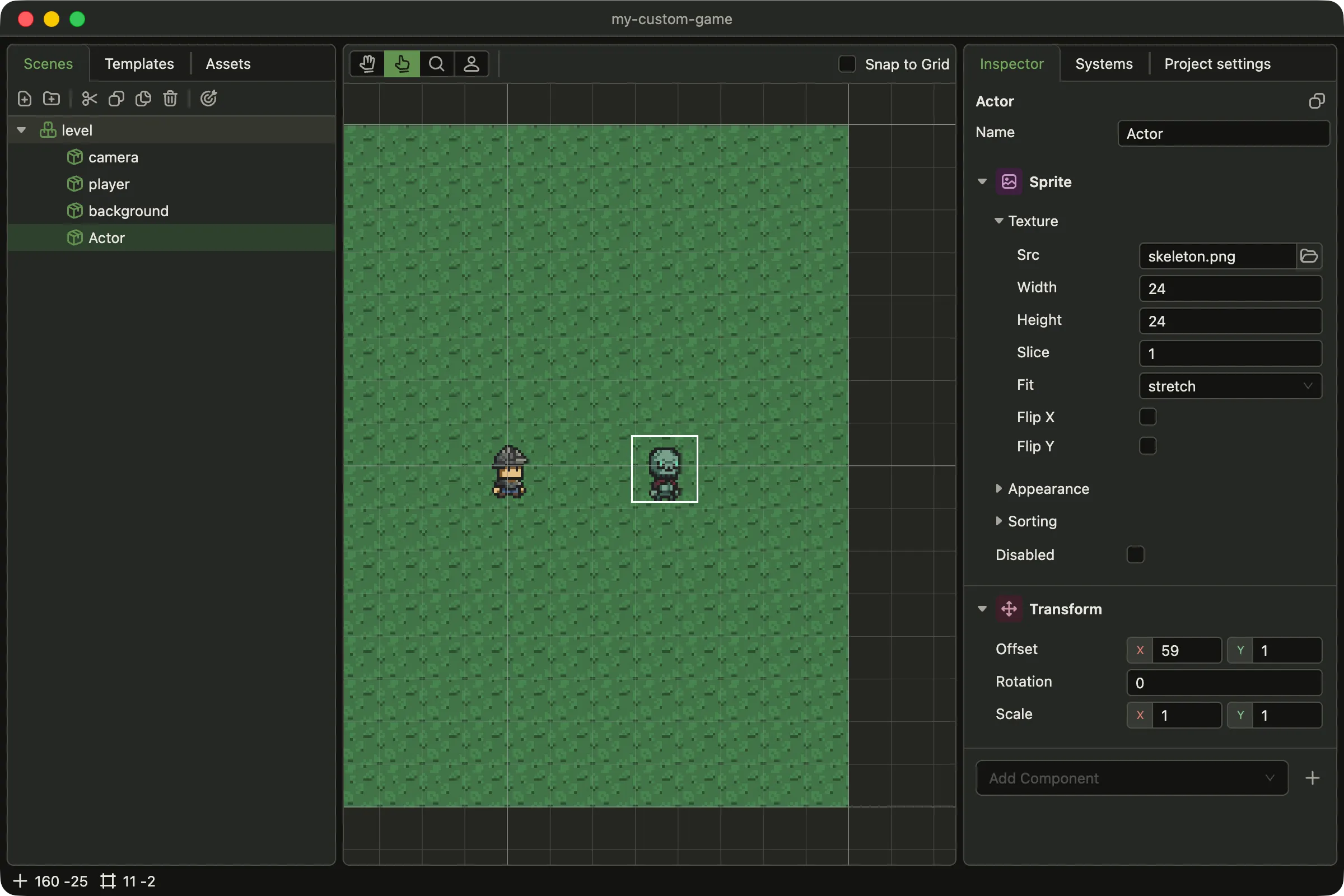Screen dimensions: 1344x896
Task: Click the copy icon beside Actor heading
Action: tap(1317, 101)
